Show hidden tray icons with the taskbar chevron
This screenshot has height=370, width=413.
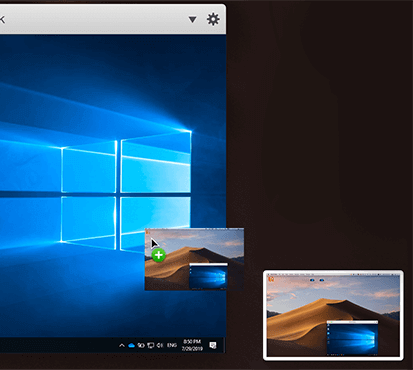[x=122, y=345]
